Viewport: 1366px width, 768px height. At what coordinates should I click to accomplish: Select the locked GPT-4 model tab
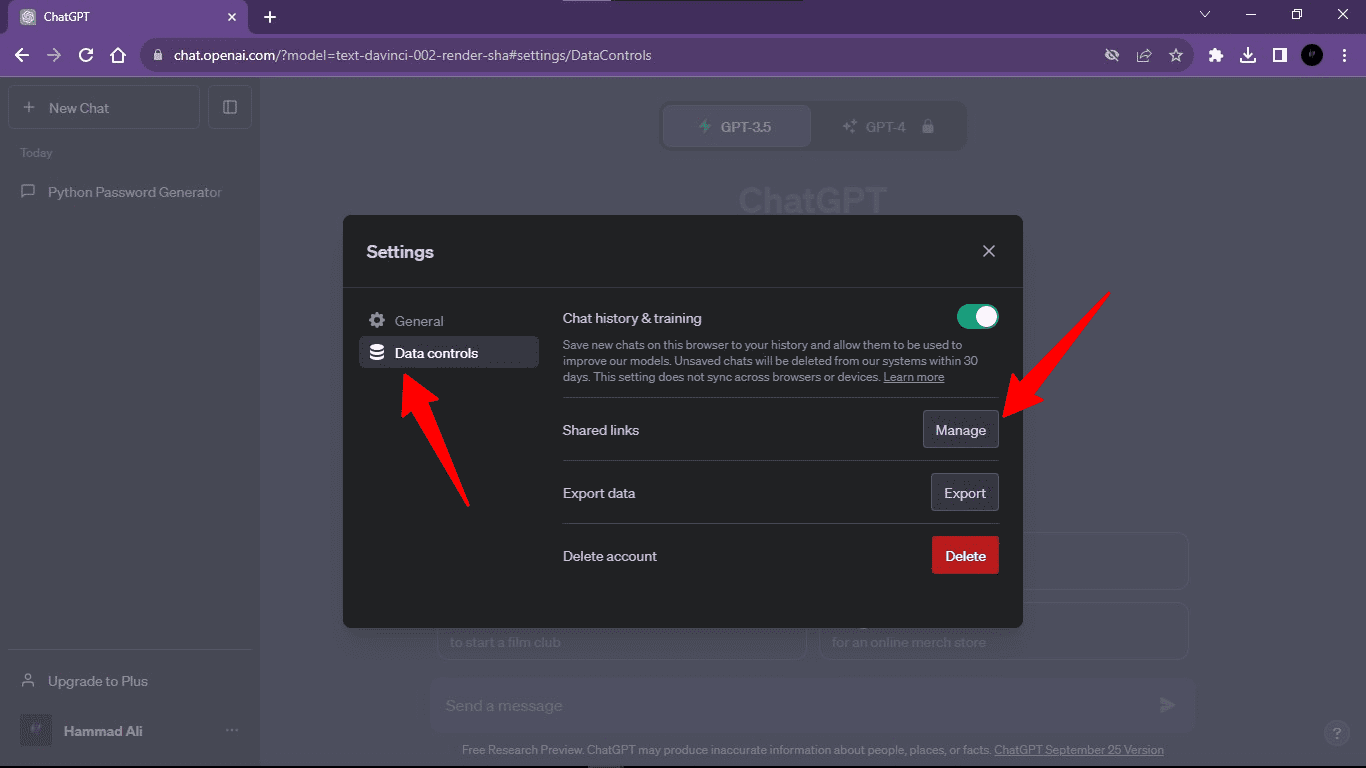click(888, 127)
